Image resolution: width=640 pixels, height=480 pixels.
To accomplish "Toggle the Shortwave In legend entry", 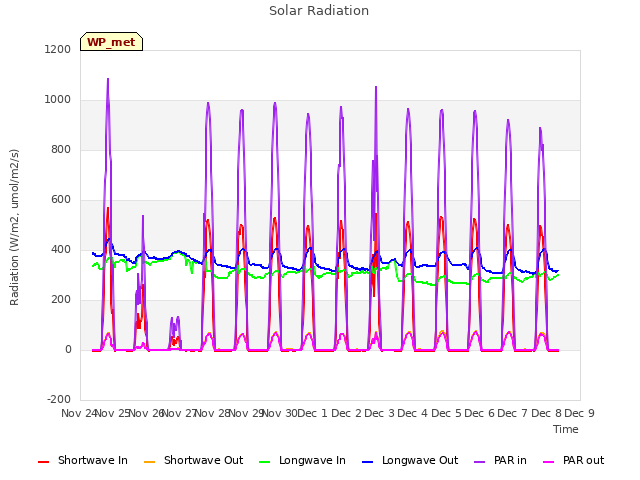I will pos(83,460).
